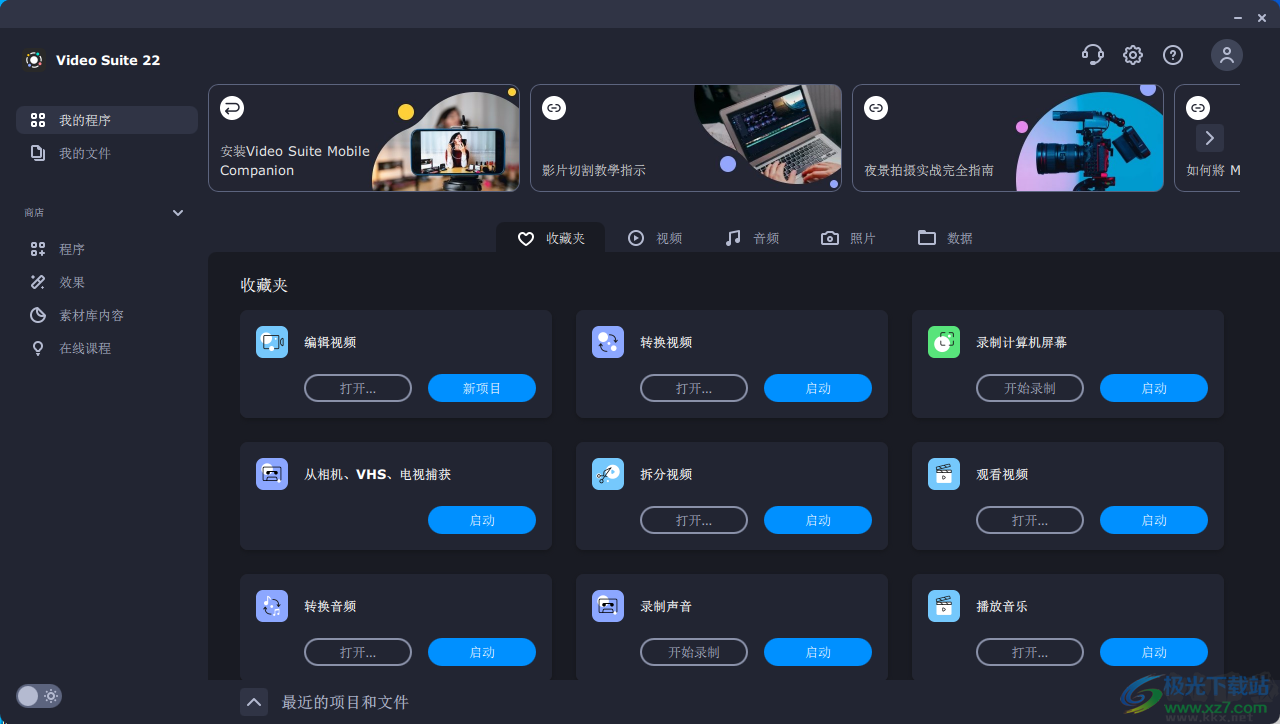This screenshot has height=724, width=1280.
Task: Switch to the 照片 tab
Action: click(x=848, y=238)
